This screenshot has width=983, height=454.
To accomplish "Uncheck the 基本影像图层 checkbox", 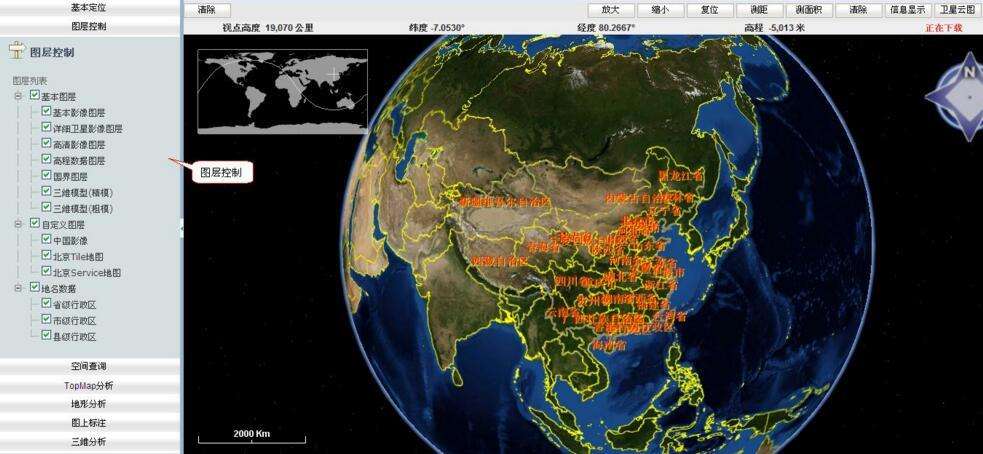I will [x=46, y=112].
